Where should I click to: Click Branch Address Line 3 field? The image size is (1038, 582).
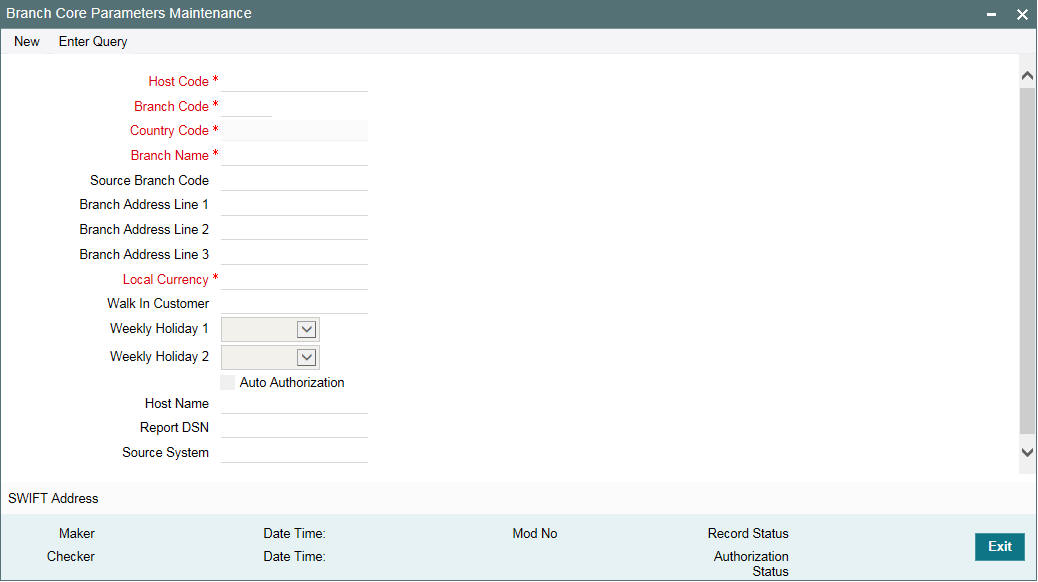[294, 254]
